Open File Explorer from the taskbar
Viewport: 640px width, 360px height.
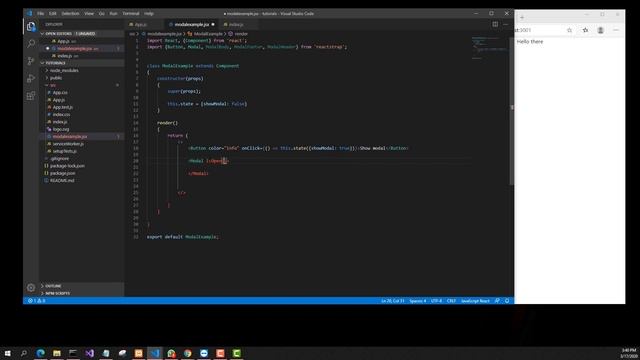coord(57,353)
